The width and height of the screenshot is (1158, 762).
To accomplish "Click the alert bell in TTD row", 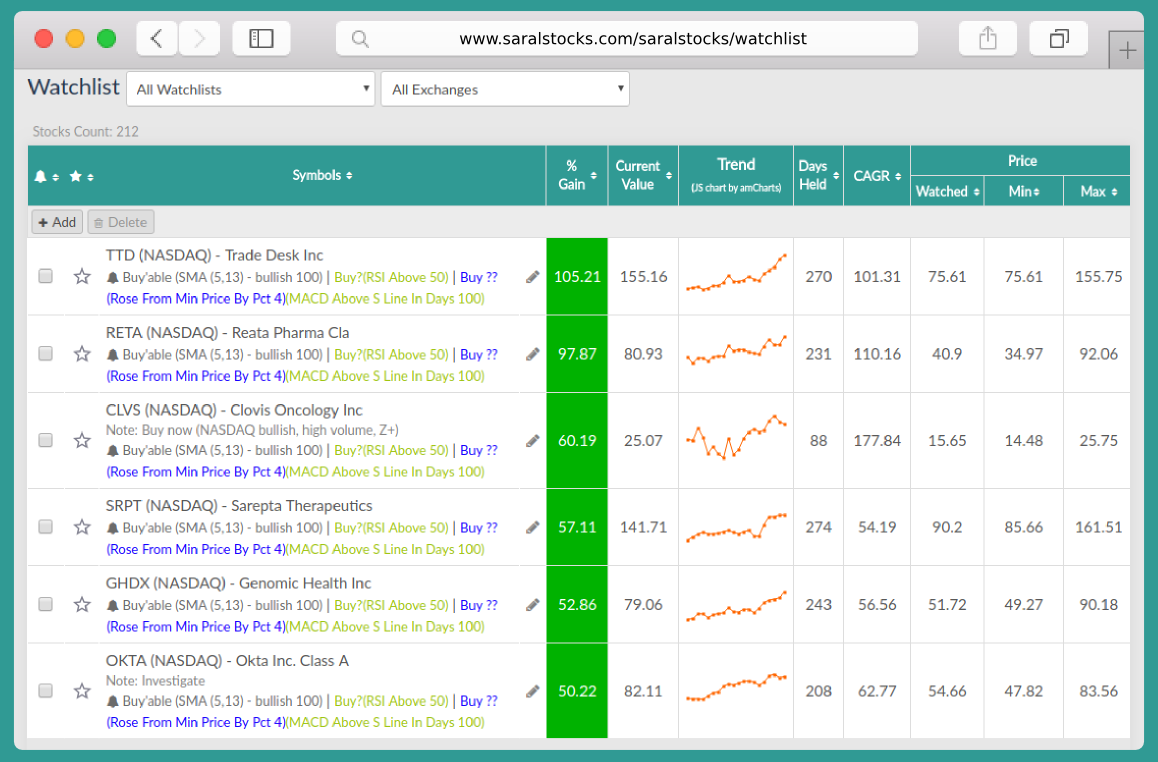I will [x=112, y=278].
